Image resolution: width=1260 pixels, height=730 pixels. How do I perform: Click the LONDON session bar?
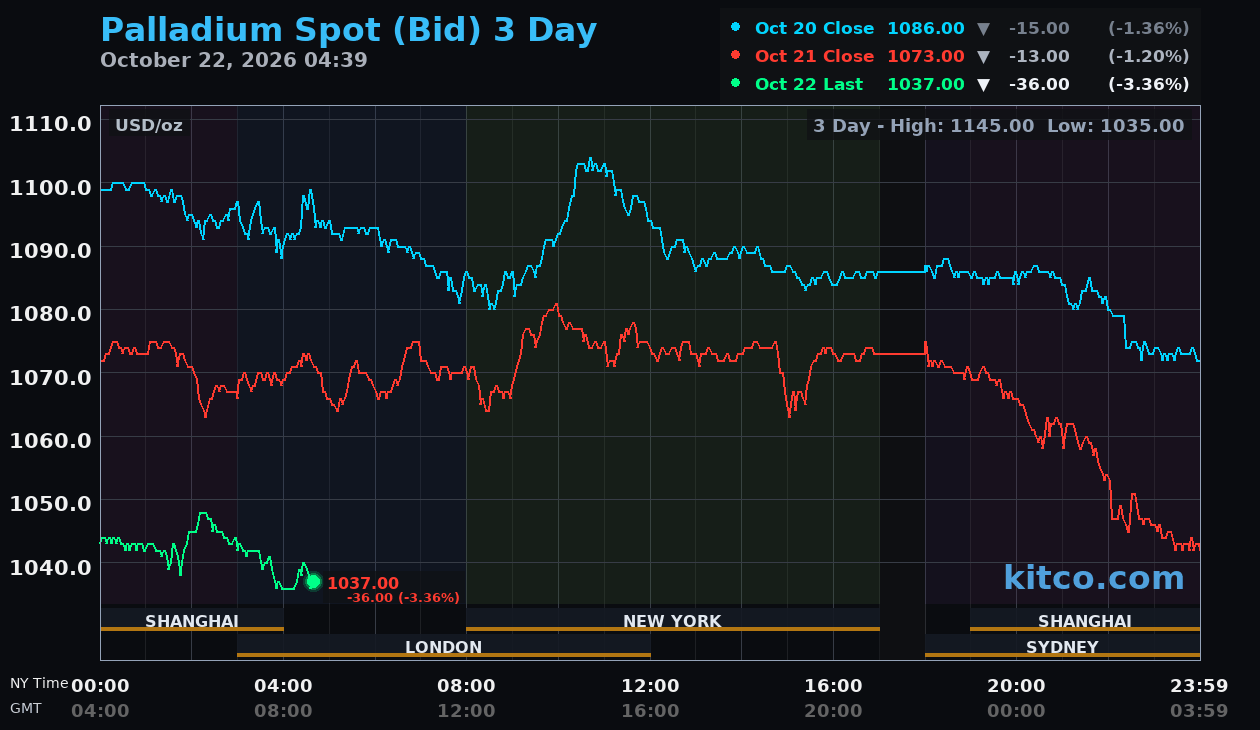tap(444, 647)
